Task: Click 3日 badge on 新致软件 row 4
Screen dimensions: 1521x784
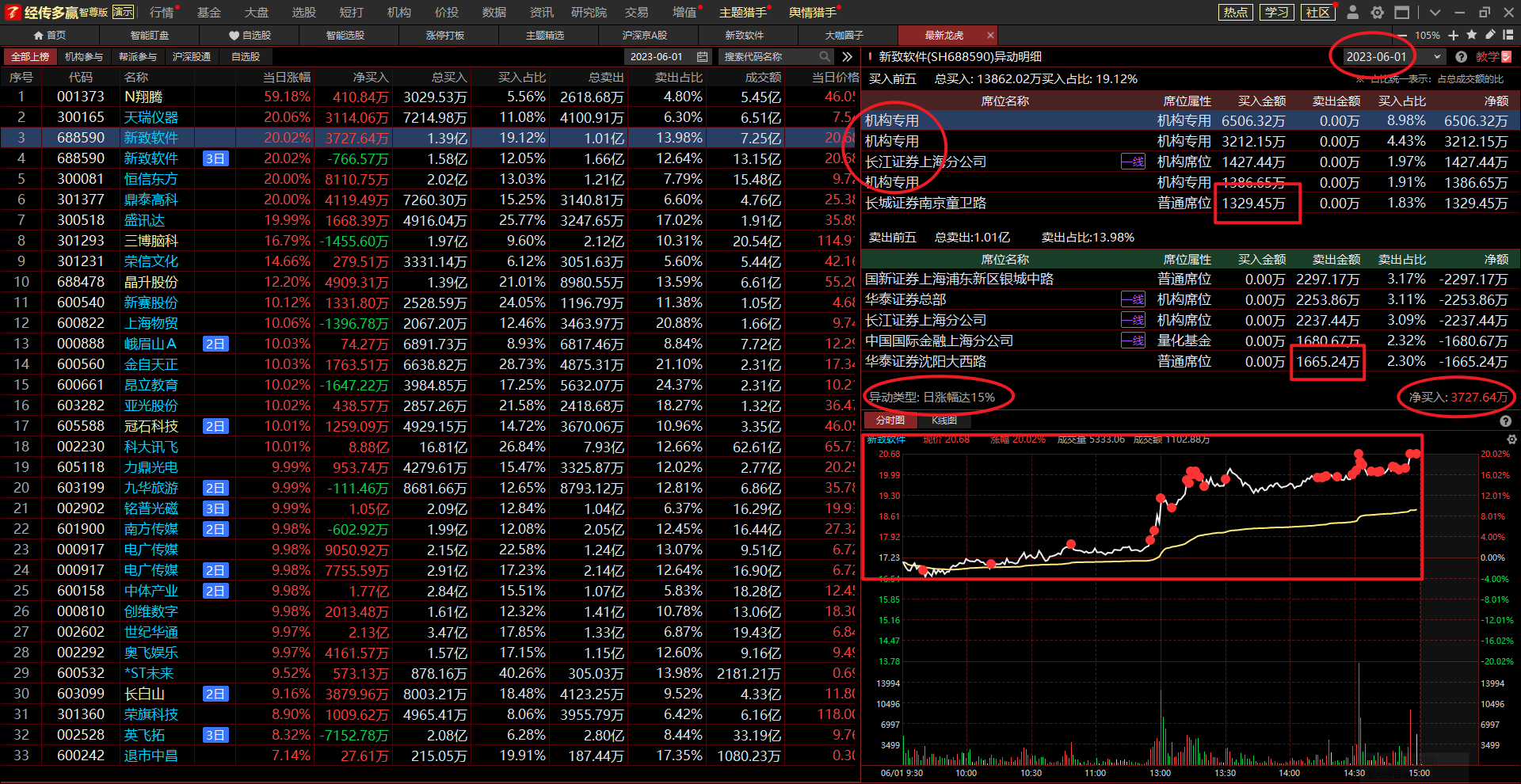Action: 215,158
